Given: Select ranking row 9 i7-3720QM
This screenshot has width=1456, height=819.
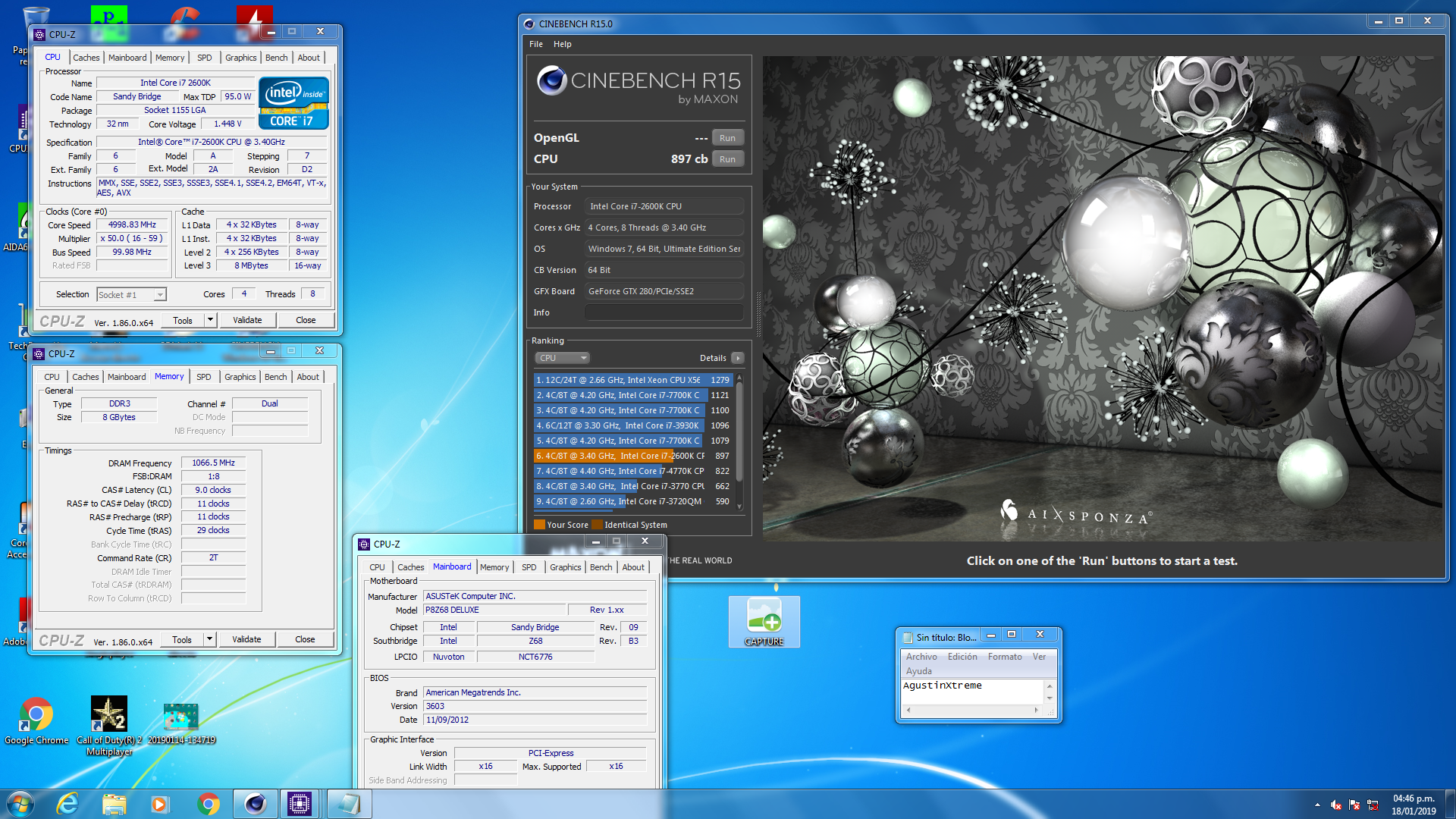Looking at the screenshot, I should pyautogui.click(x=632, y=501).
